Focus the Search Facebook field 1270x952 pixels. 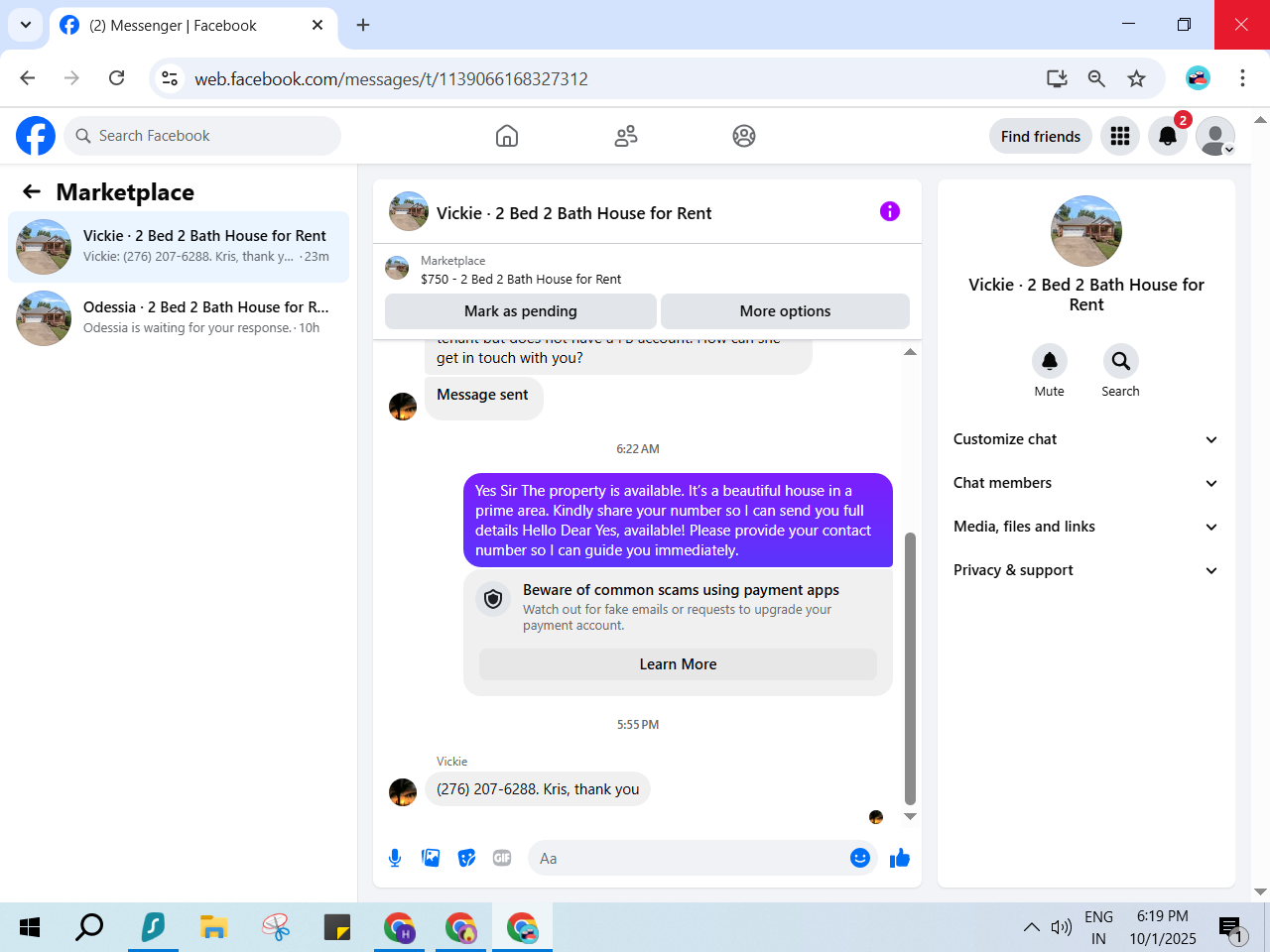point(202,136)
